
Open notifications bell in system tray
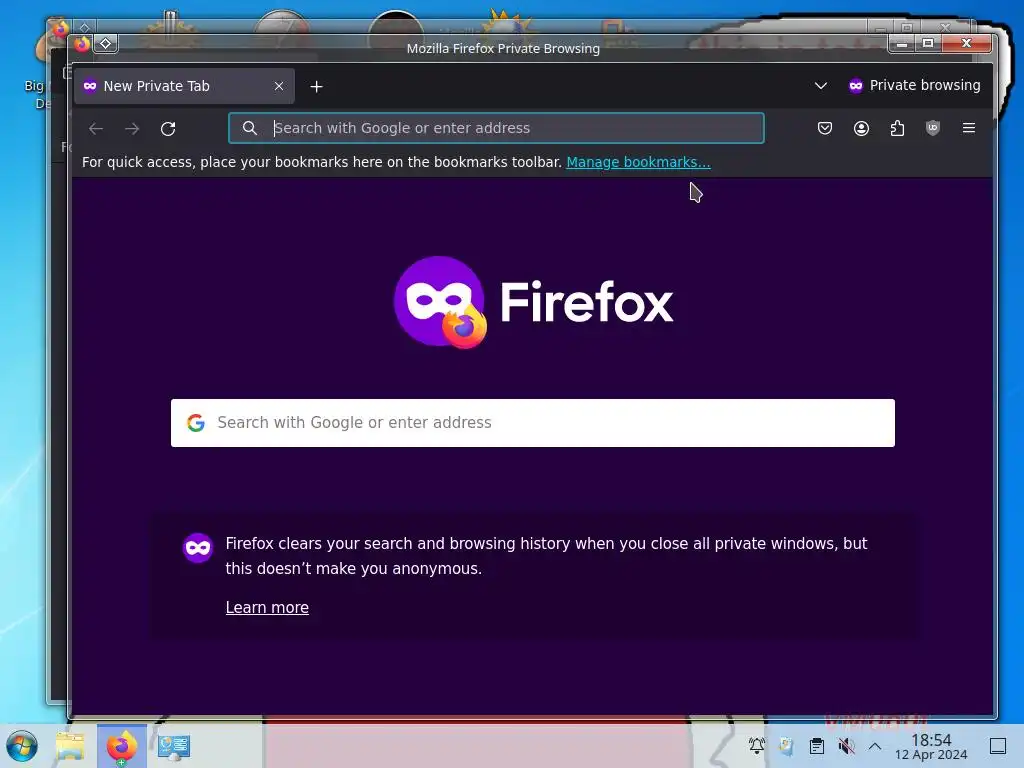coord(757,746)
